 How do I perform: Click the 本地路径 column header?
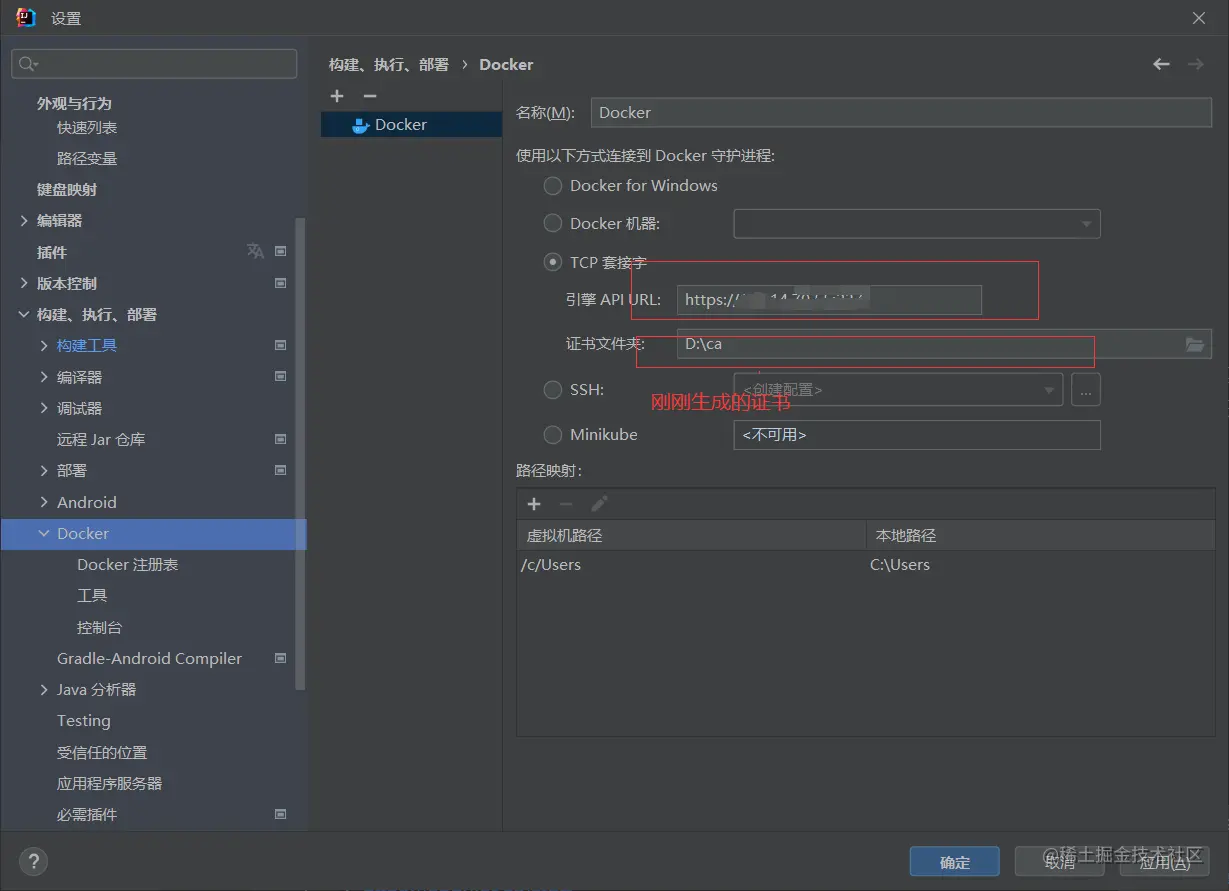point(1041,535)
